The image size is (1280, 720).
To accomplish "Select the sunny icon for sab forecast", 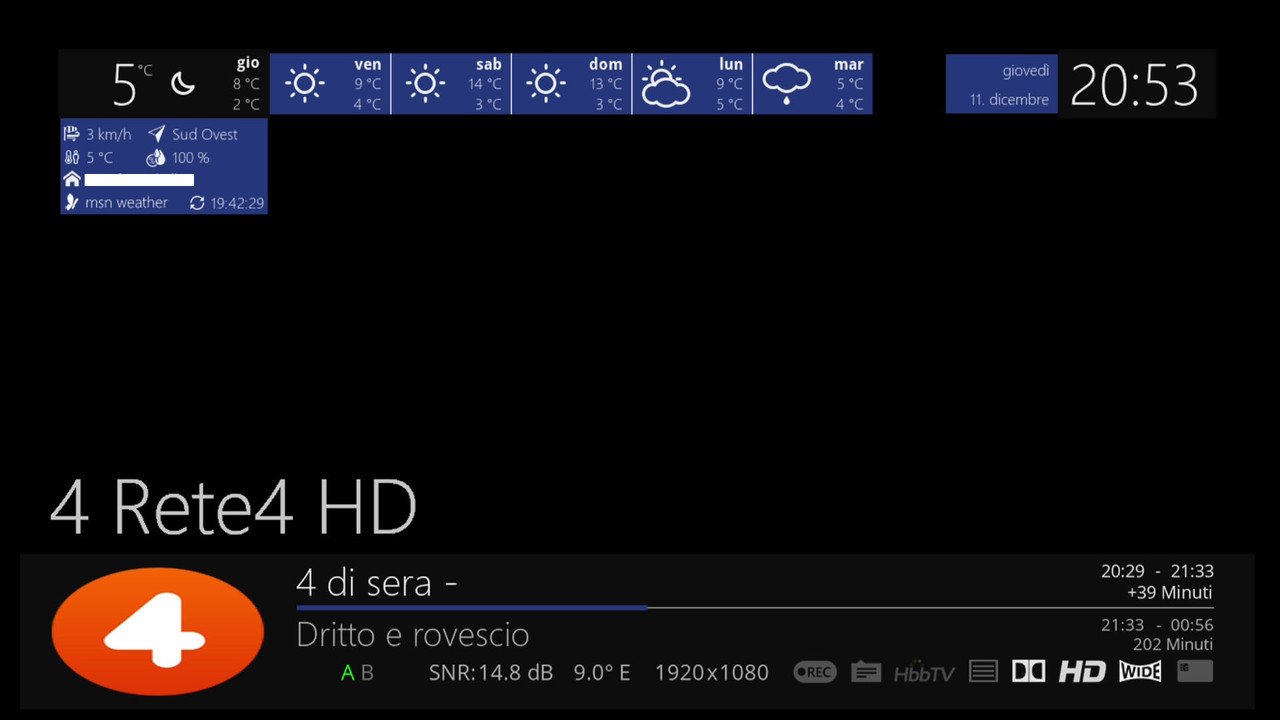I will coord(425,83).
